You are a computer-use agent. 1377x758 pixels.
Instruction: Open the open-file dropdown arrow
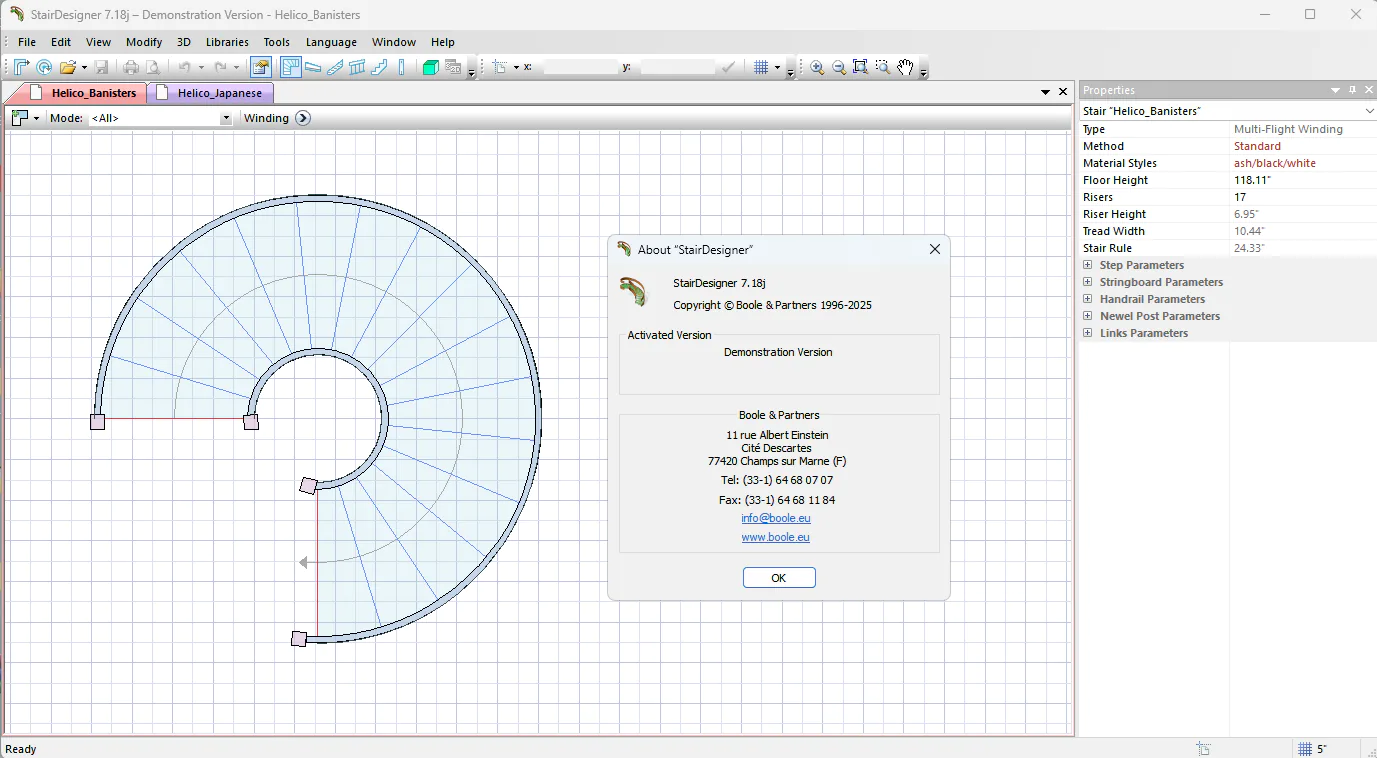(84, 67)
